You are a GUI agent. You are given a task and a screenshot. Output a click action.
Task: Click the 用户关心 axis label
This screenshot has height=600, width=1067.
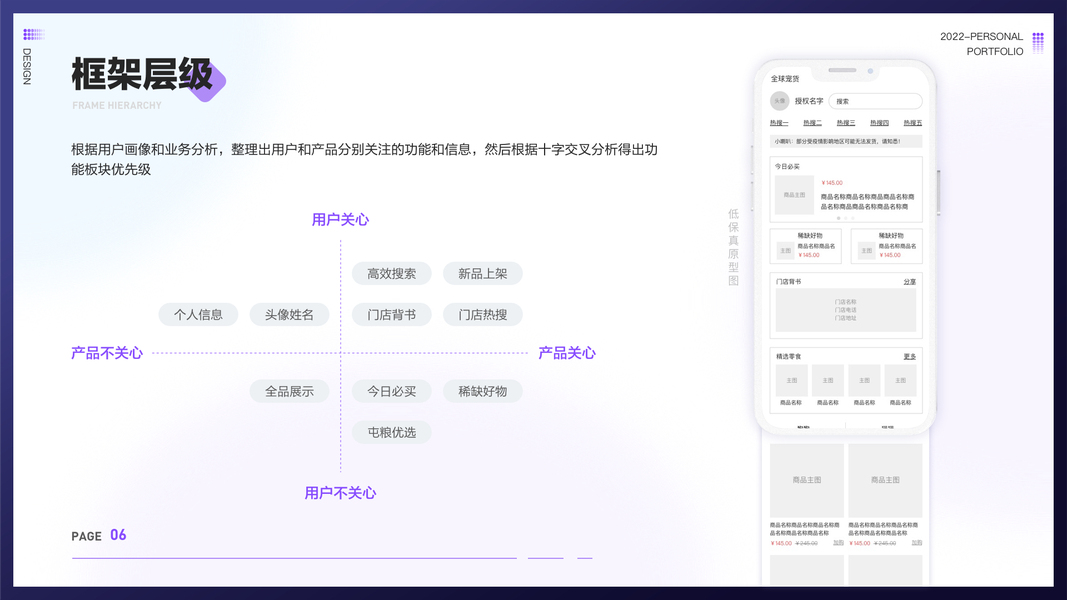pyautogui.click(x=340, y=220)
